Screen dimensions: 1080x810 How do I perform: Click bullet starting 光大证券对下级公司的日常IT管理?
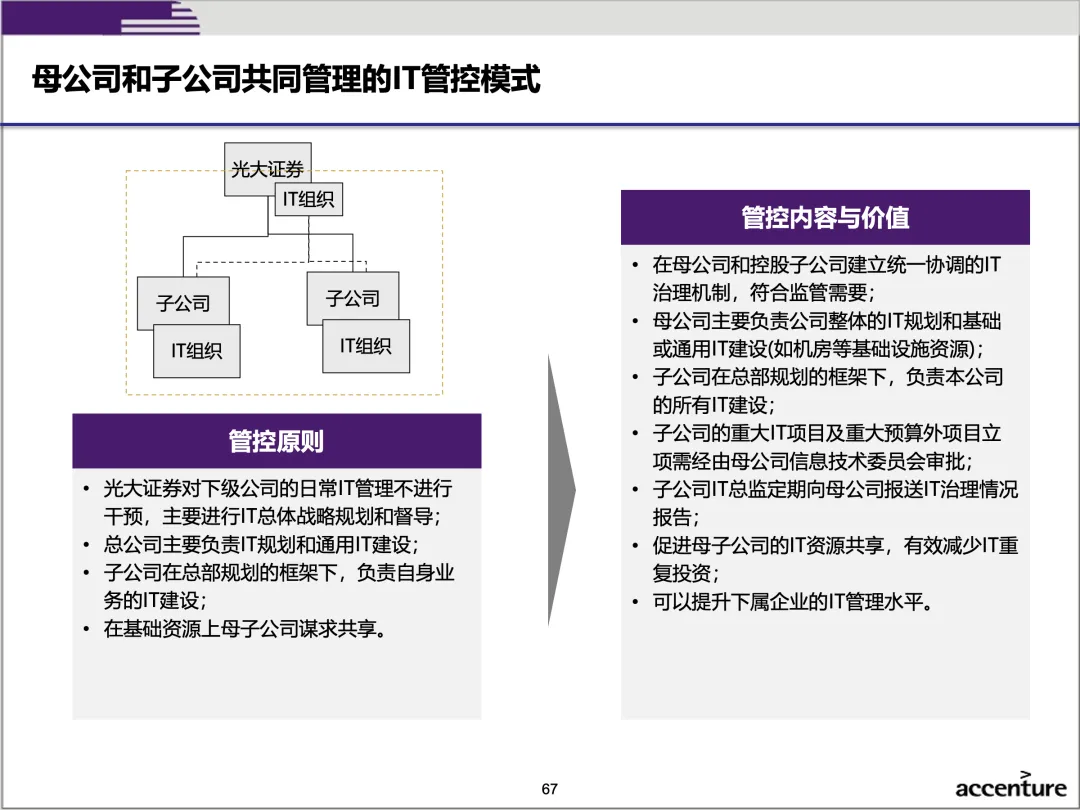point(278,502)
